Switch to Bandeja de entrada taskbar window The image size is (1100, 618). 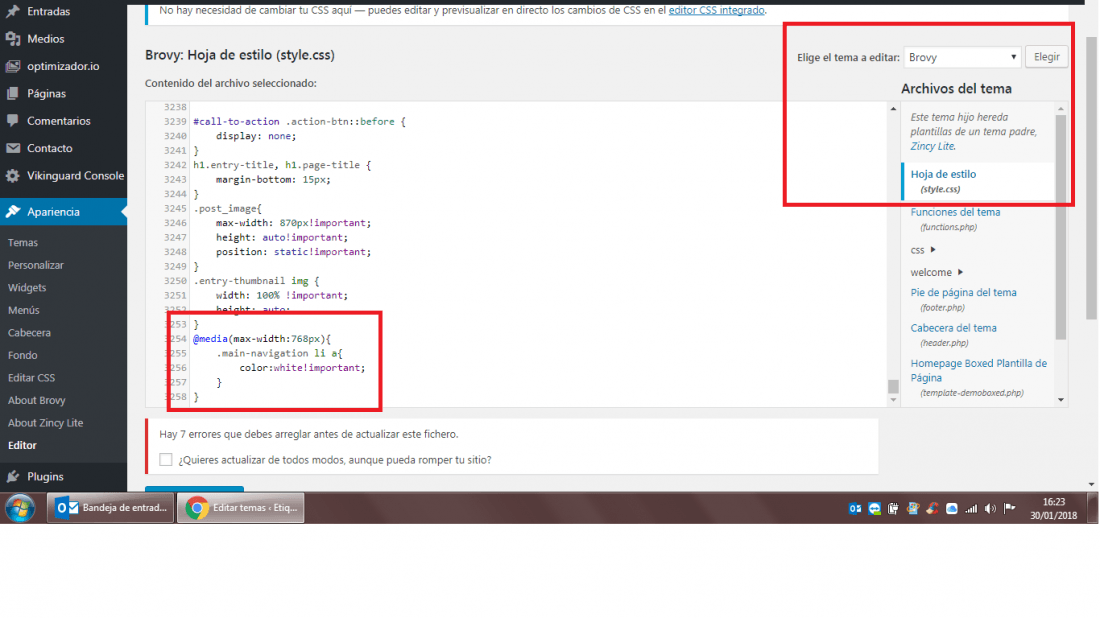tap(111, 507)
